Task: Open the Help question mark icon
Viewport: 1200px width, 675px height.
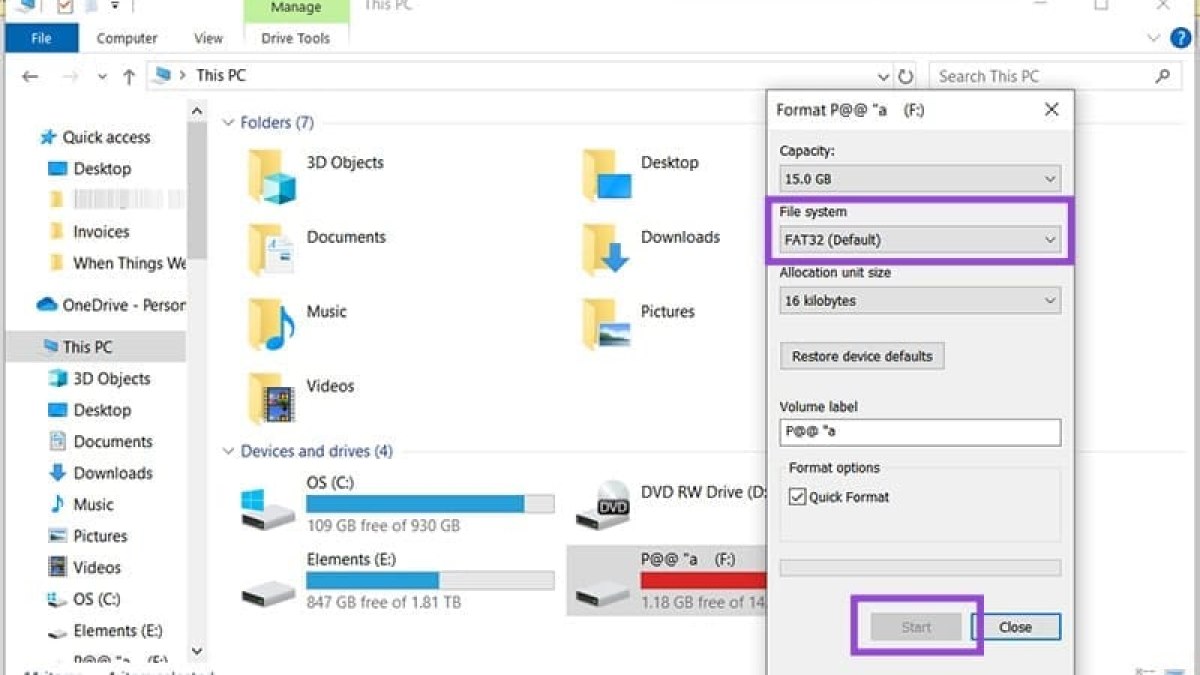Action: (x=1180, y=38)
